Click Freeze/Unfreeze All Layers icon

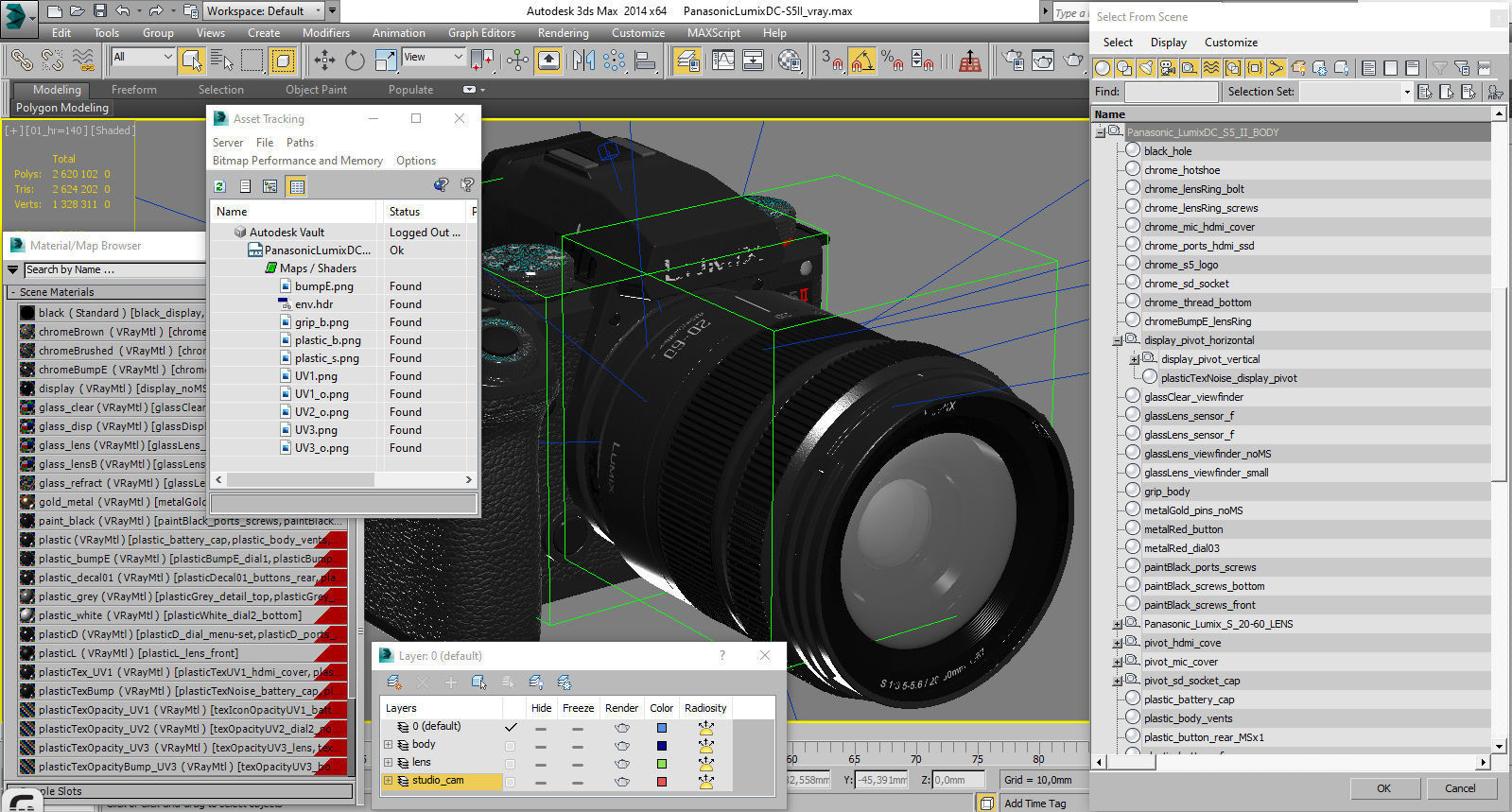[565, 682]
